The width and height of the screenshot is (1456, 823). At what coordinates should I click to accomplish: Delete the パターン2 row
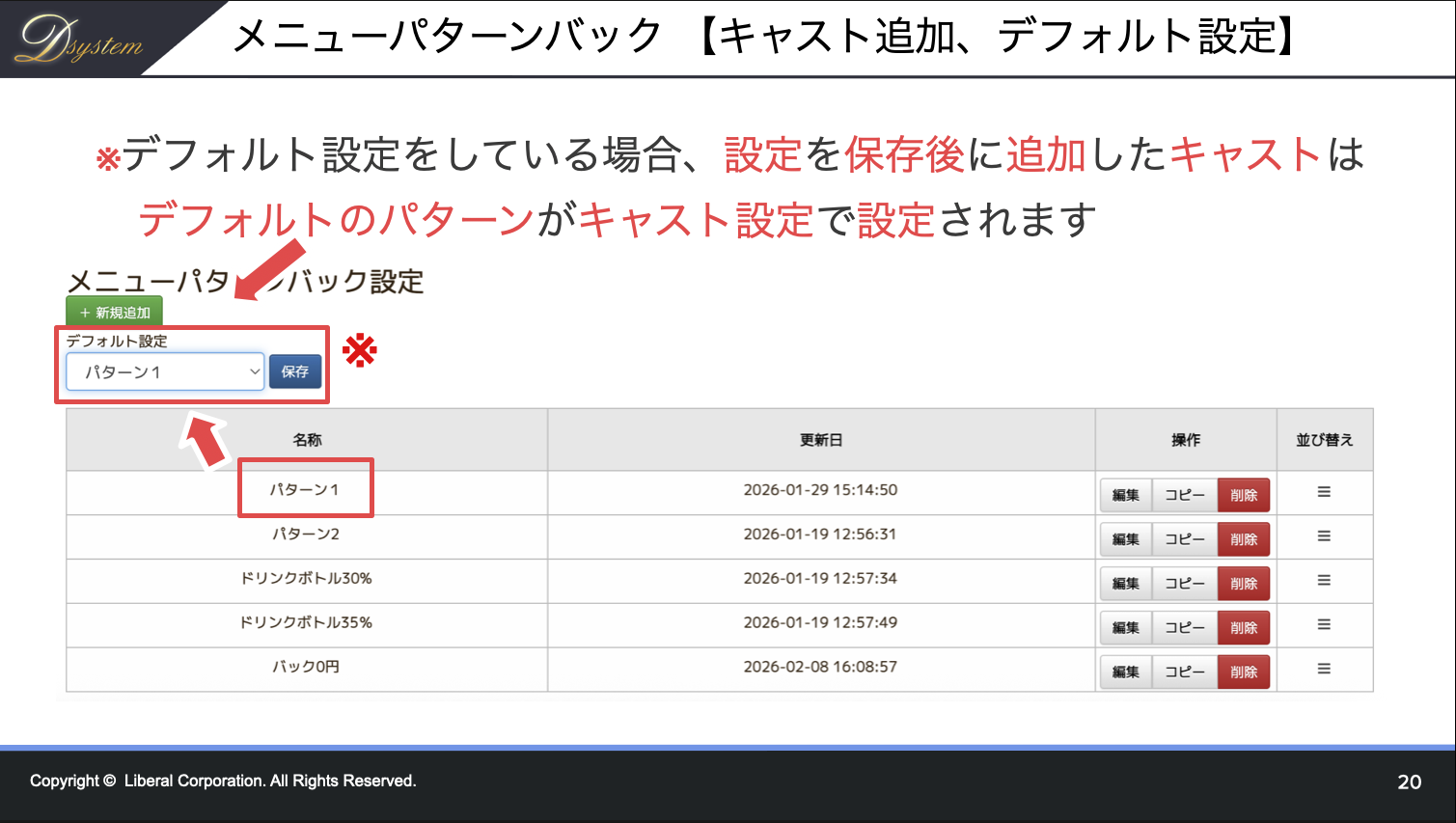1244,539
